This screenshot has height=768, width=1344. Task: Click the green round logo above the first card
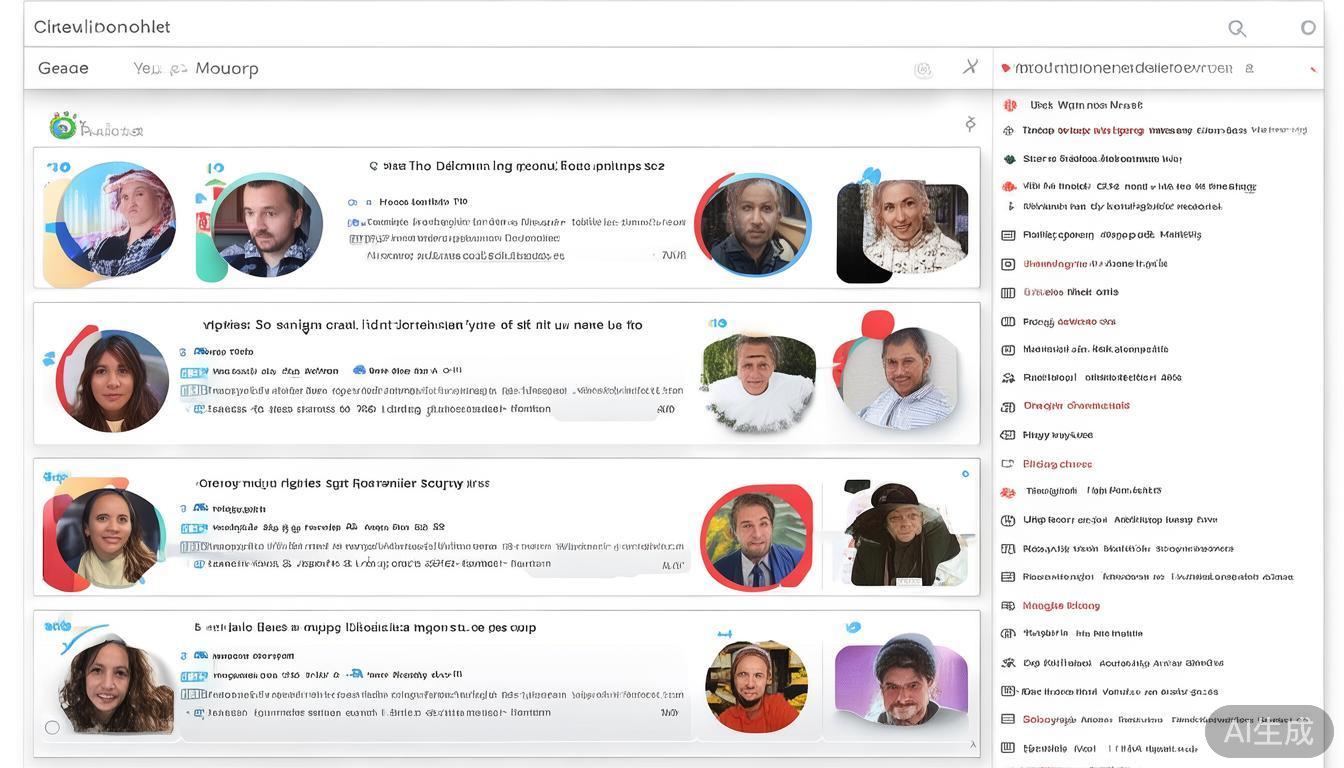coord(63,125)
